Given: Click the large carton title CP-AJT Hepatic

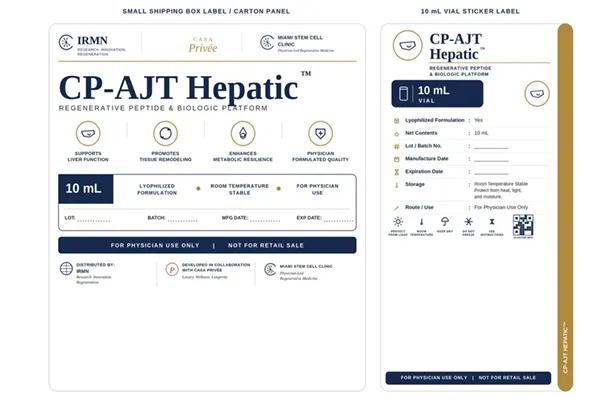Looking at the screenshot, I should tap(185, 88).
